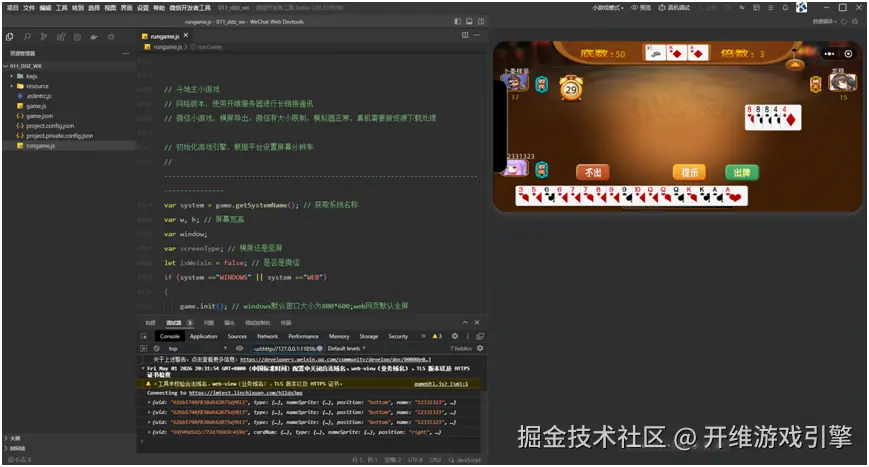869x467 pixels.
Task: Collapse the 011_DDZ_WX project root
Action: point(24,66)
